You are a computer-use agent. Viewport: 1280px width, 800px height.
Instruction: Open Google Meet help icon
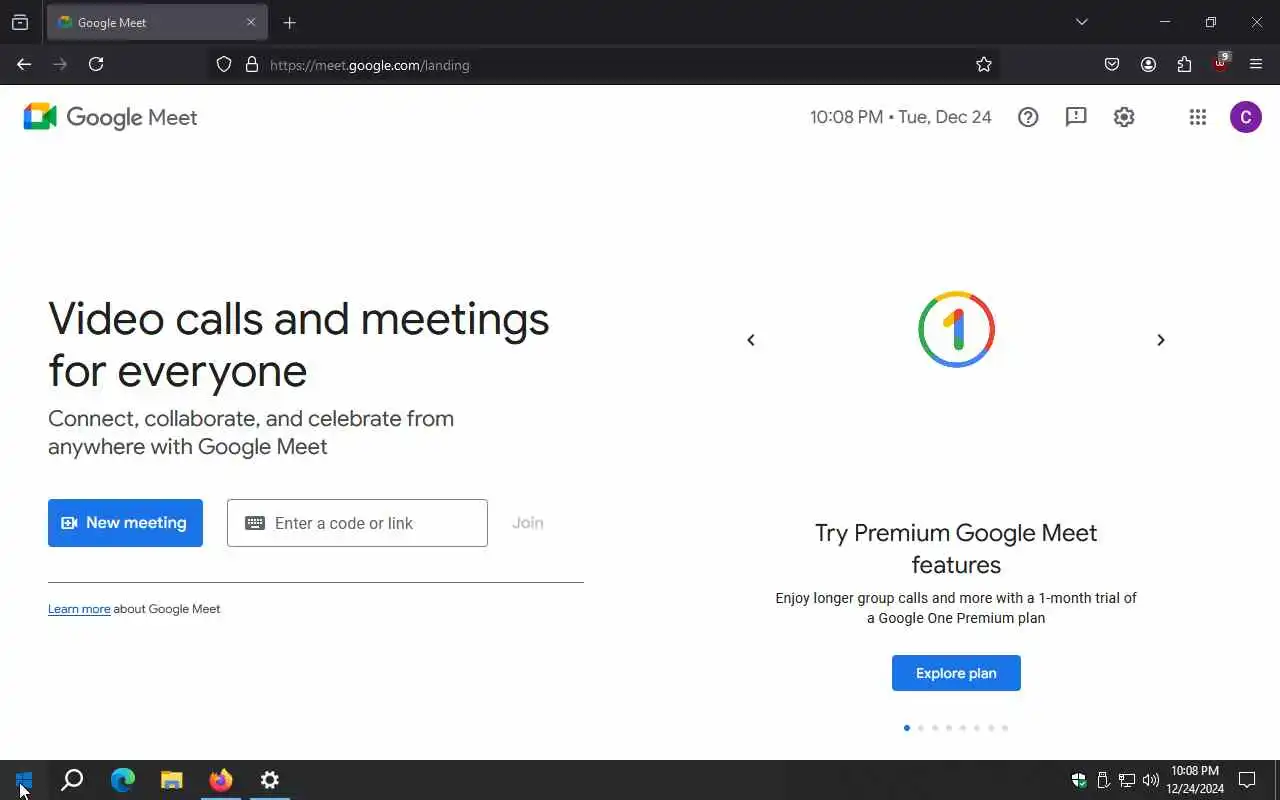(x=1028, y=117)
